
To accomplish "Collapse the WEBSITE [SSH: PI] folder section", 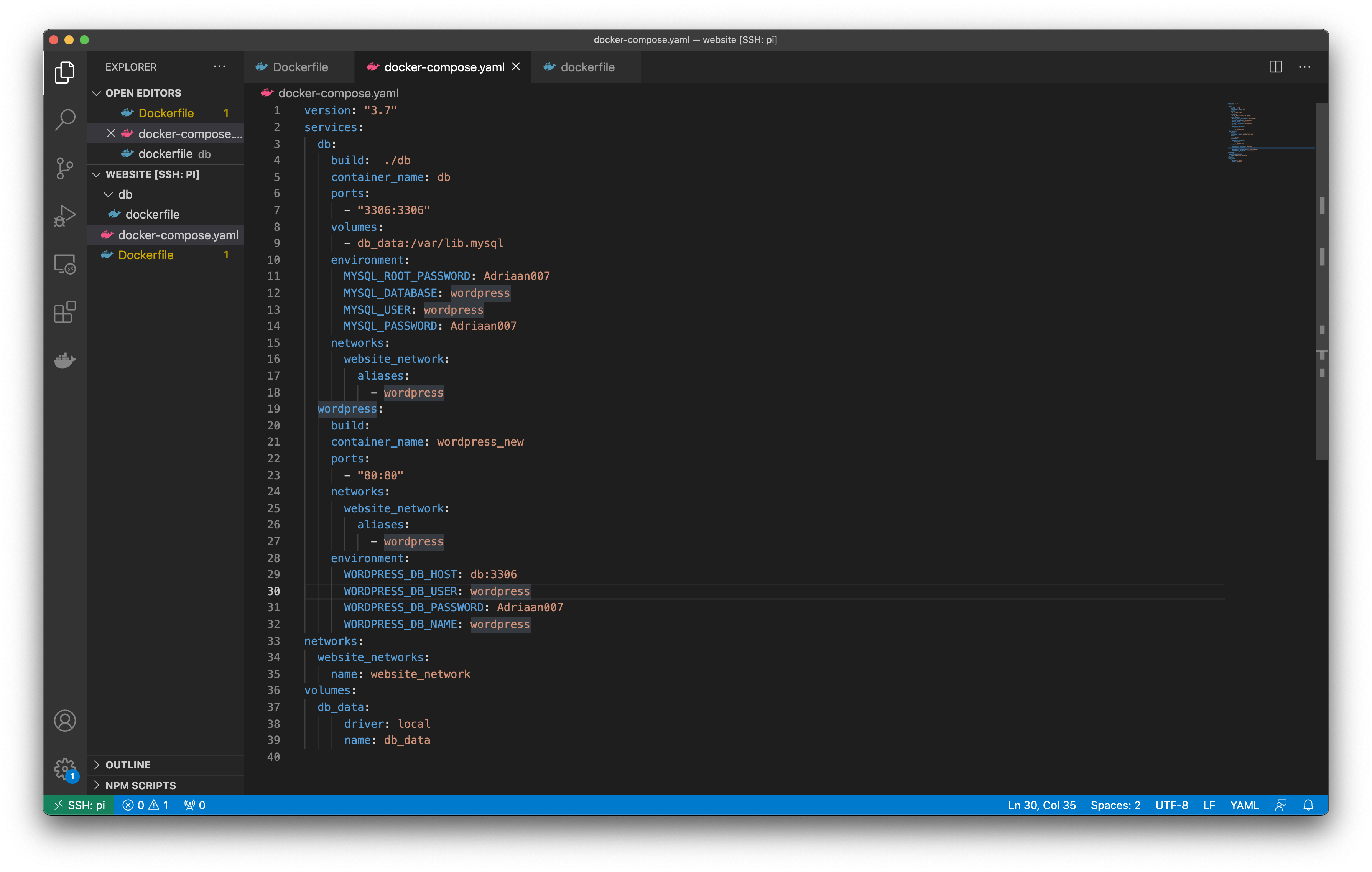I will [165, 174].
